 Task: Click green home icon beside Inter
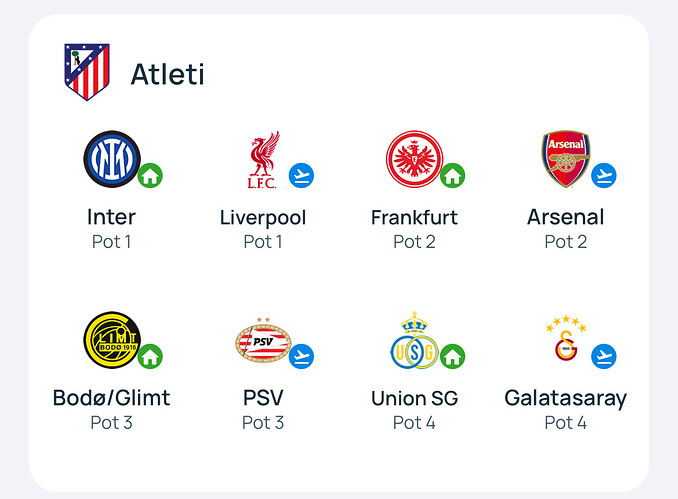coord(150,176)
